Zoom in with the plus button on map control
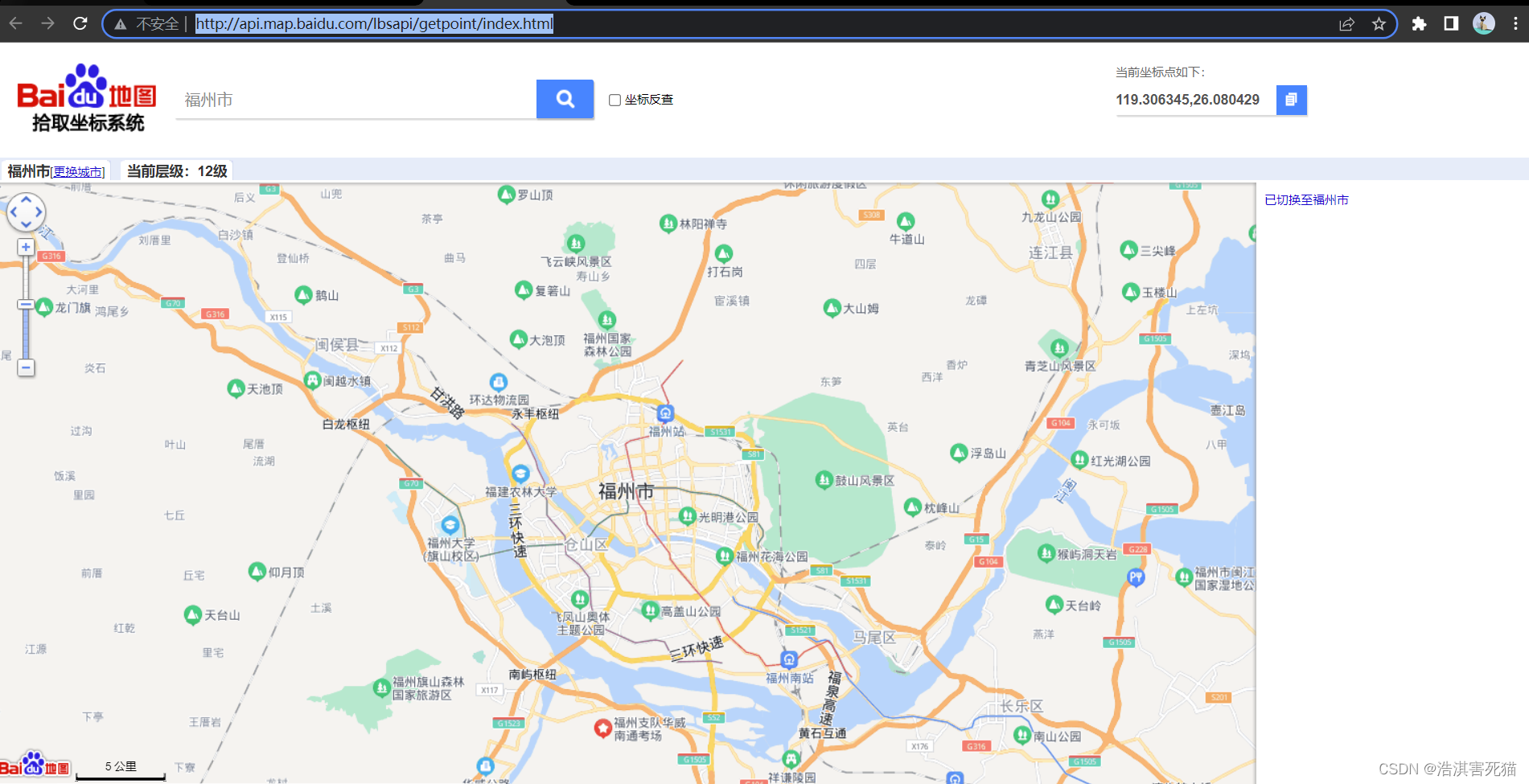Screen dimensions: 1529x784 click(26, 246)
